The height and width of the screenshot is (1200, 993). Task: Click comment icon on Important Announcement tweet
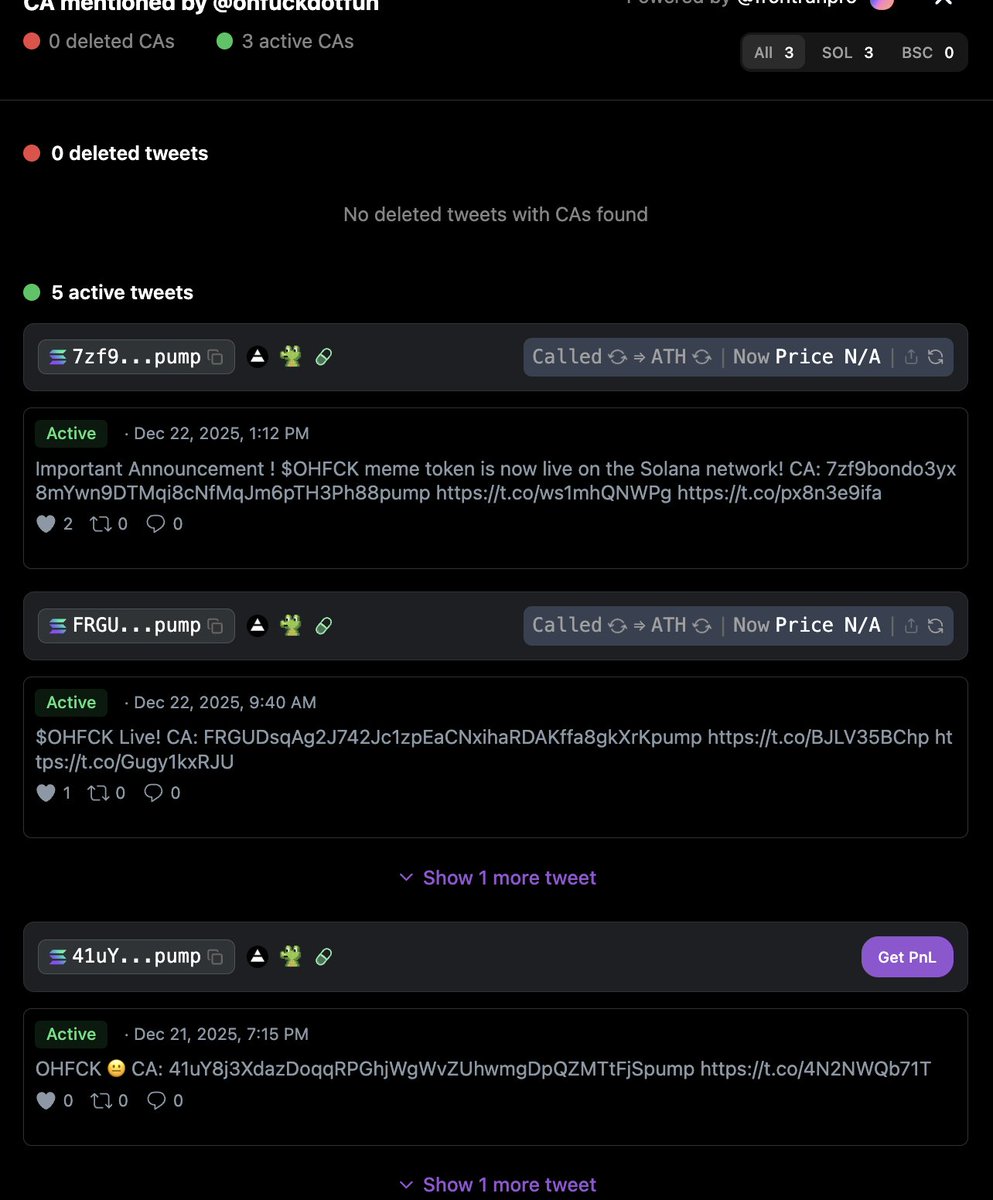click(155, 524)
